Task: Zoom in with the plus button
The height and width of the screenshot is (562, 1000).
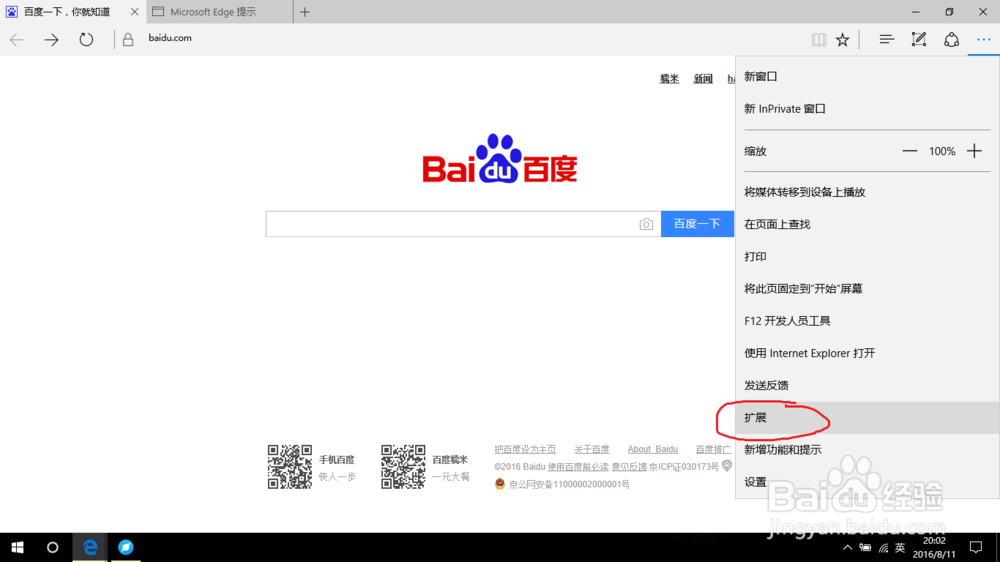Action: point(974,151)
